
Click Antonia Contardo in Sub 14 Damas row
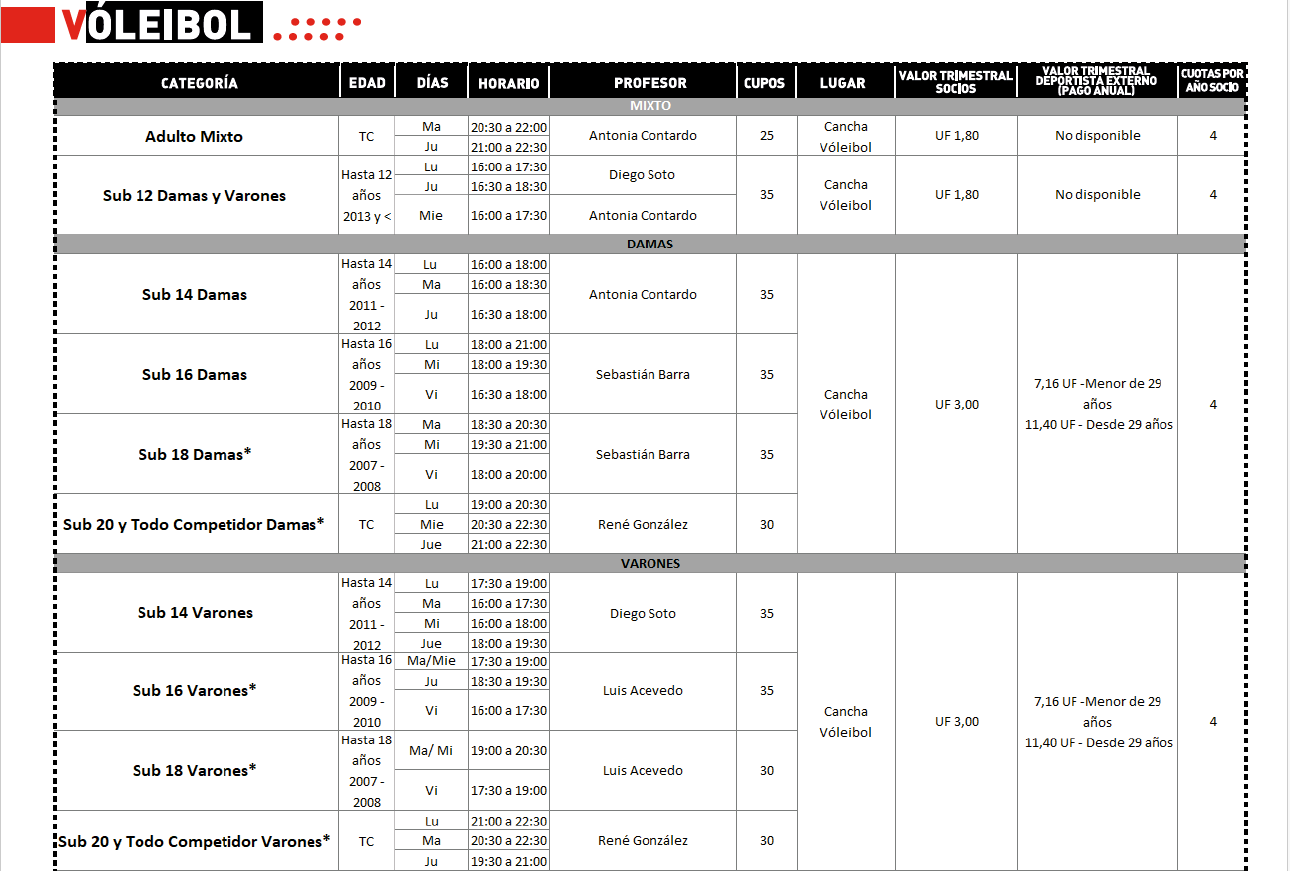pyautogui.click(x=642, y=294)
